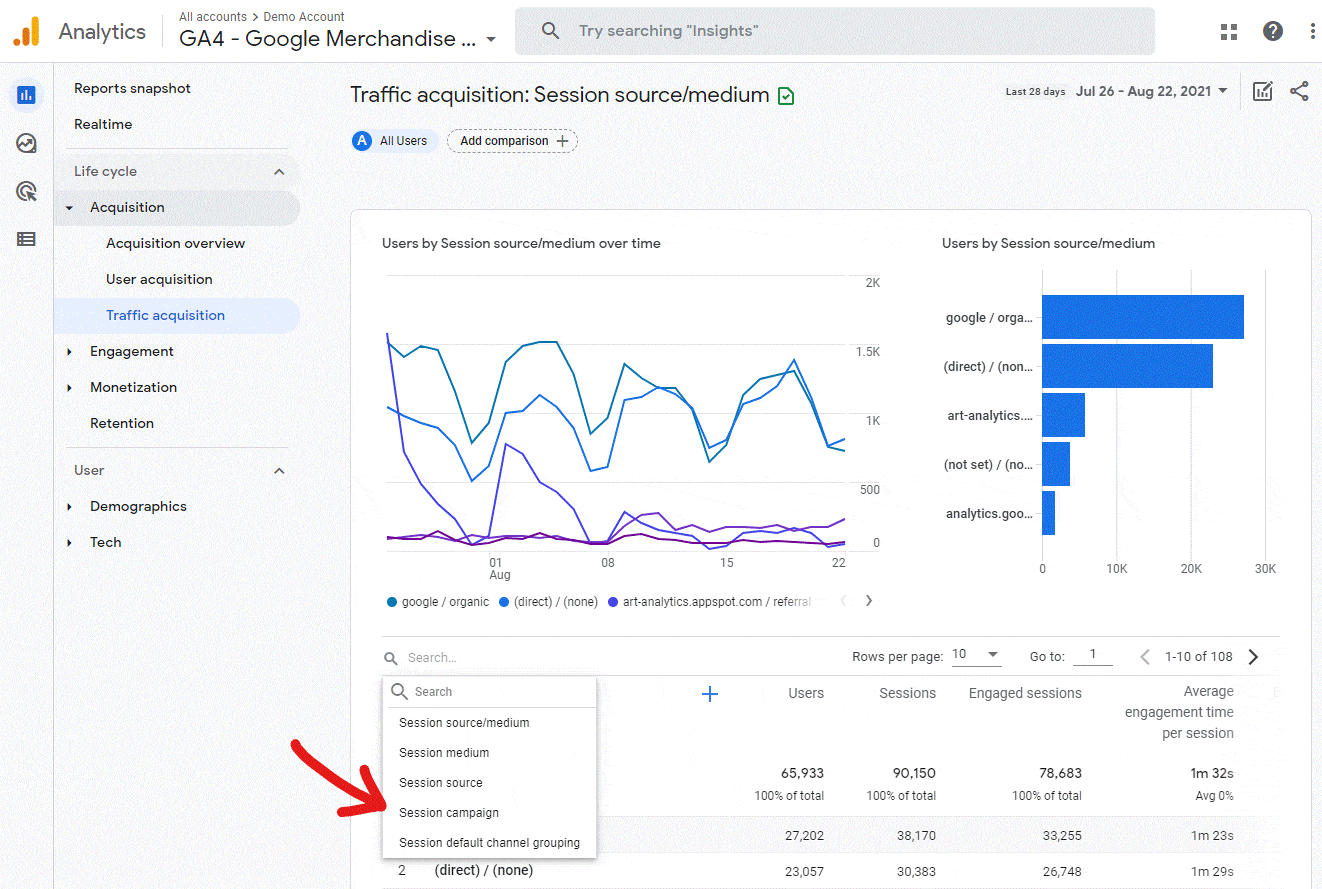
Task: Open User acquisition report
Action: (x=159, y=279)
